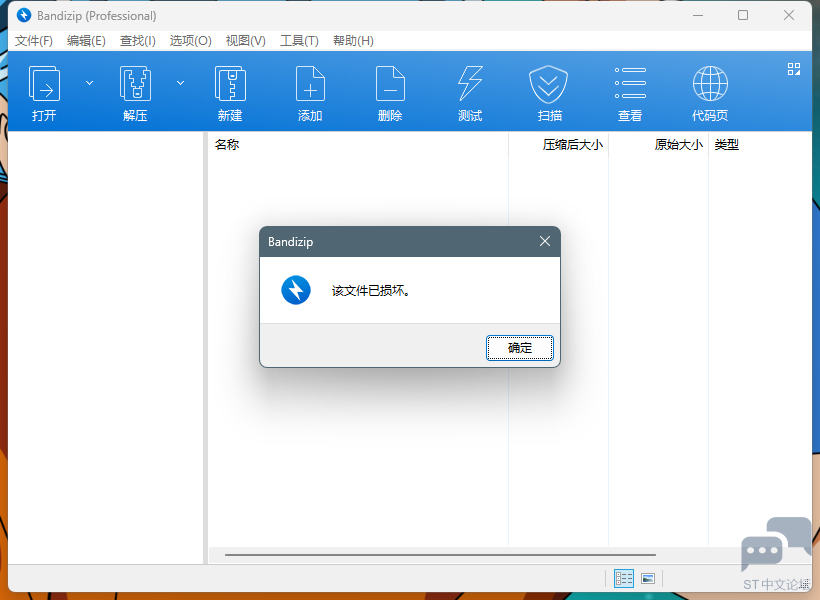Confirm the dialog with 确定 button

(520, 348)
